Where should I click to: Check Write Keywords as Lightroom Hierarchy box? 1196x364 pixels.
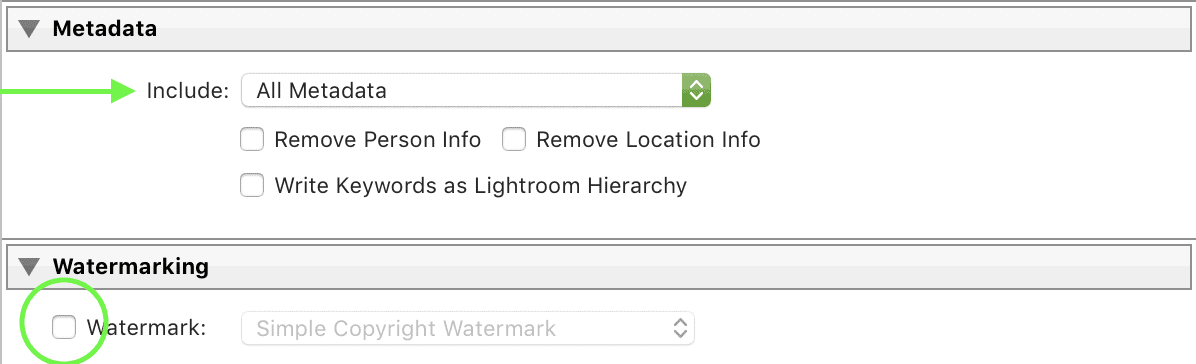(x=252, y=185)
